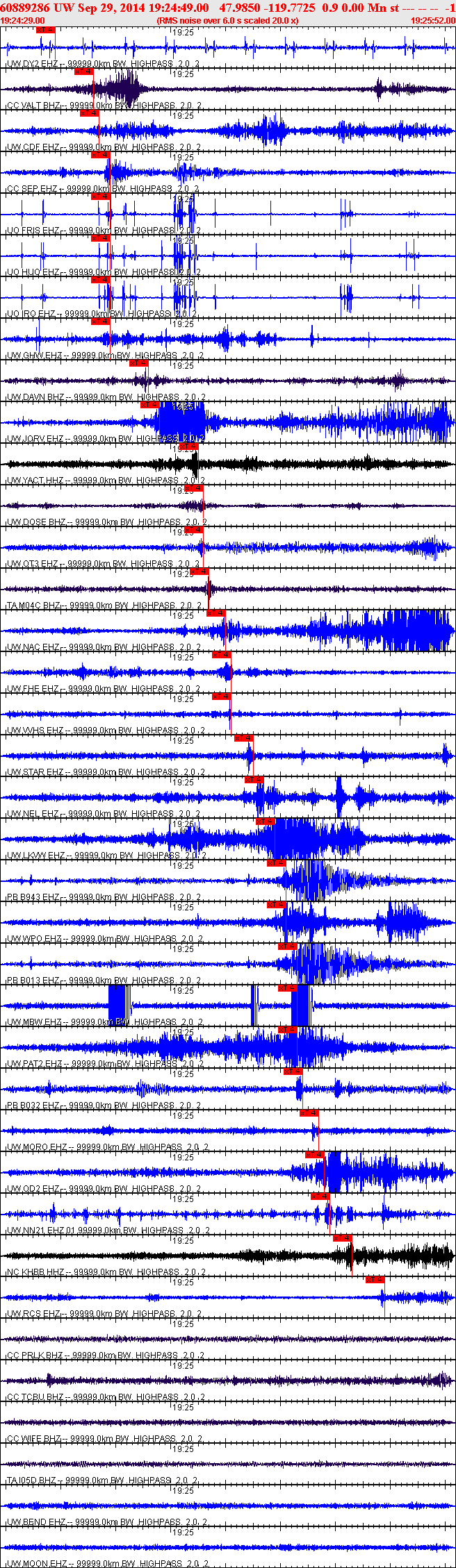Click the UW DAVN BHZ station label
The width and height of the screenshot is (456, 1568).
tap(35, 397)
